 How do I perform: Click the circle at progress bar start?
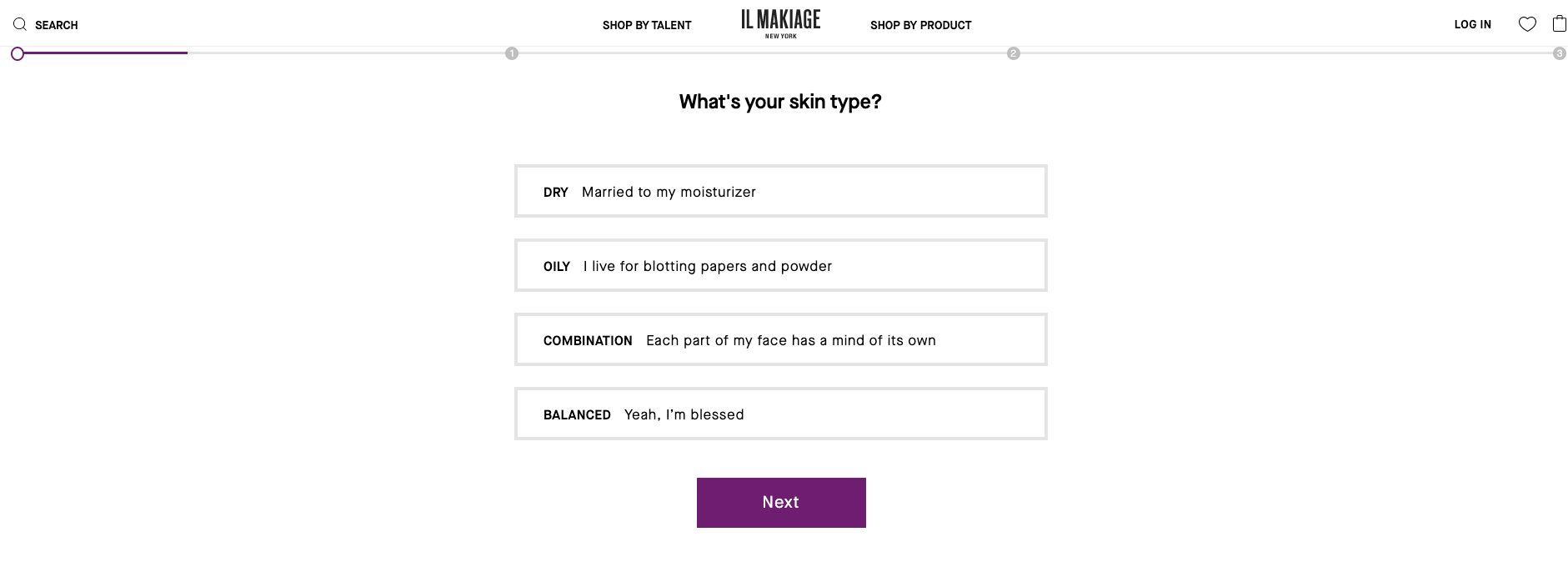[x=18, y=53]
